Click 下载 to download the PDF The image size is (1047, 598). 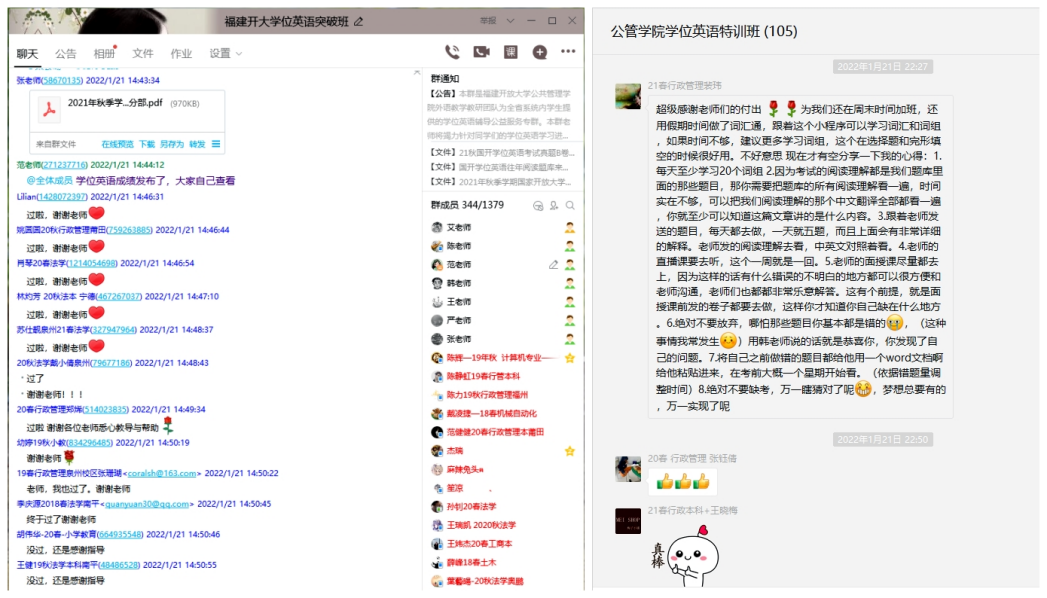(x=146, y=144)
